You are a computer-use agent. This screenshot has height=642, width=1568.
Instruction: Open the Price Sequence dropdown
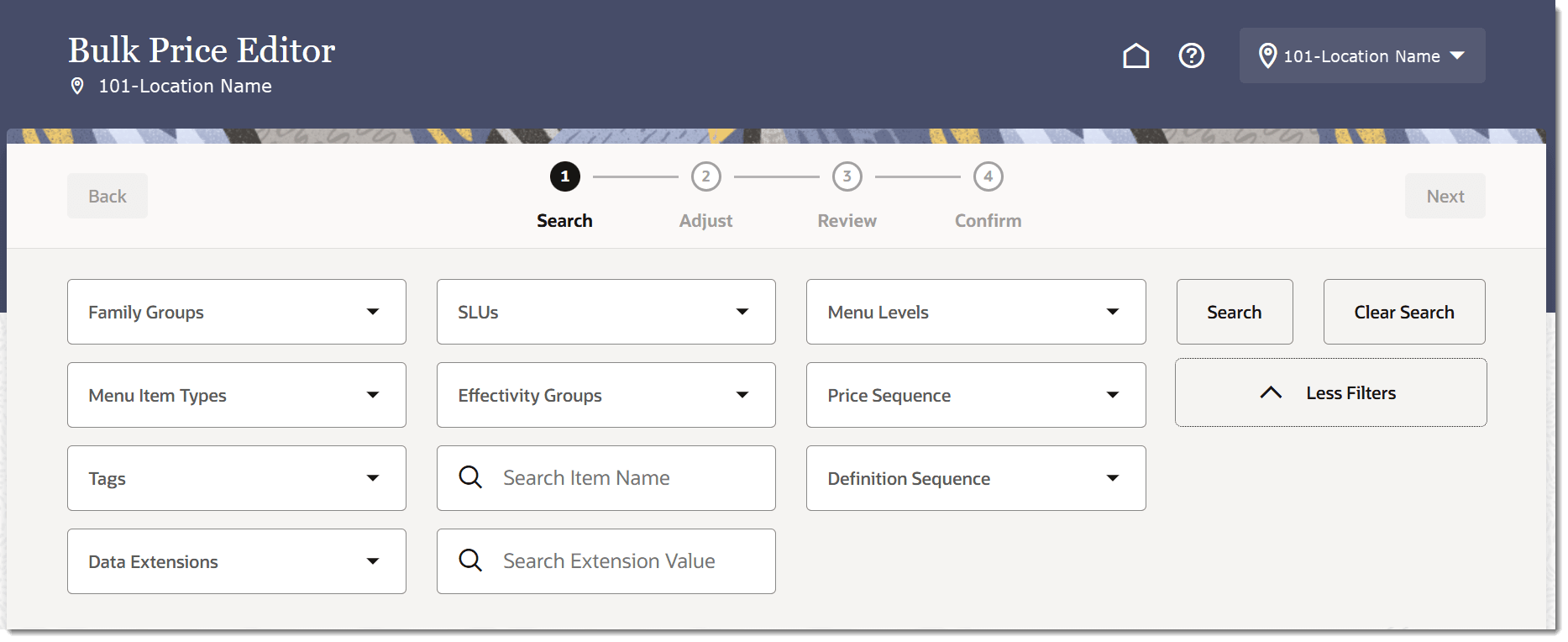coord(976,395)
